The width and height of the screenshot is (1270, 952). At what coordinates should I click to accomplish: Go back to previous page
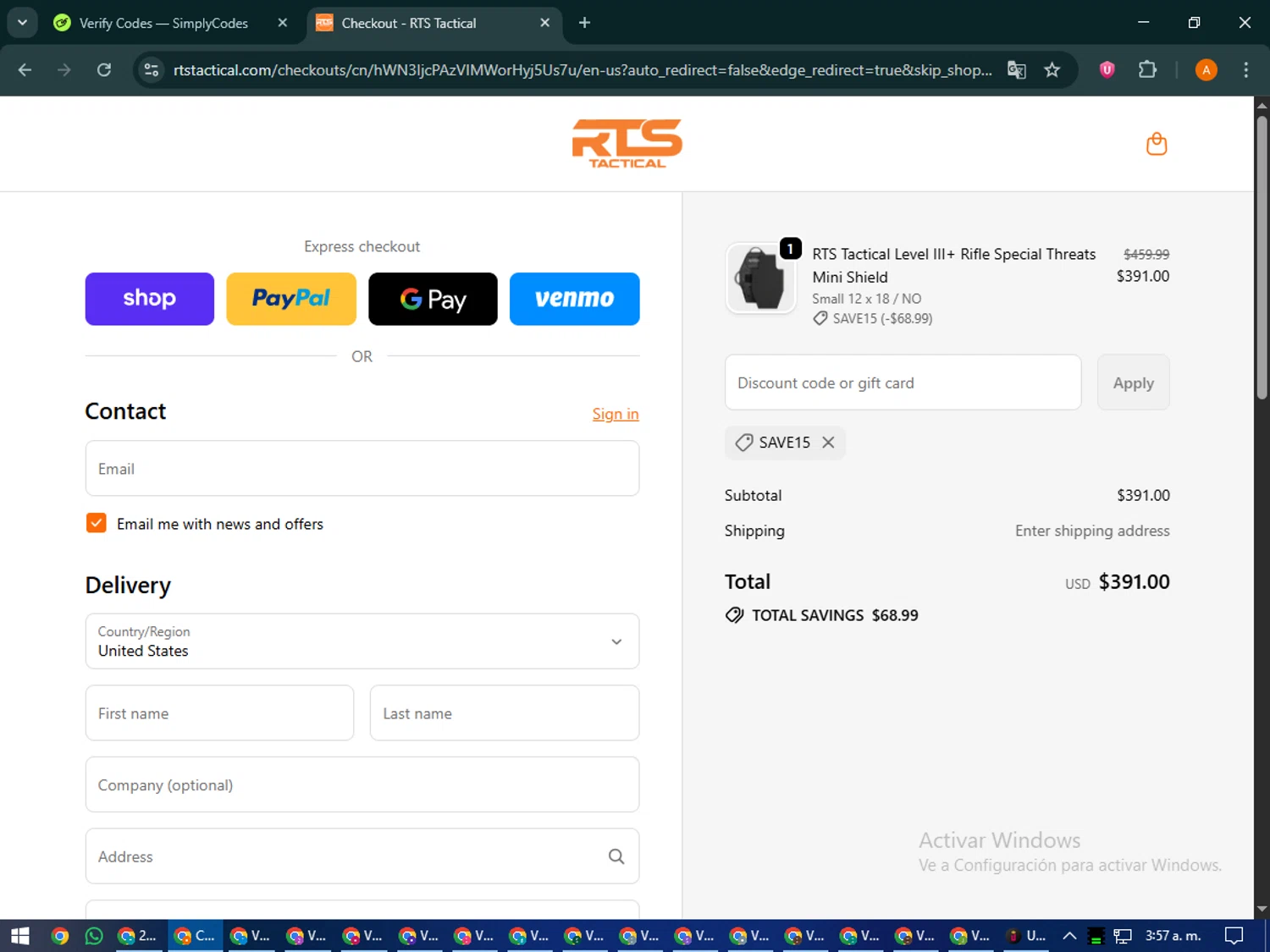(25, 69)
